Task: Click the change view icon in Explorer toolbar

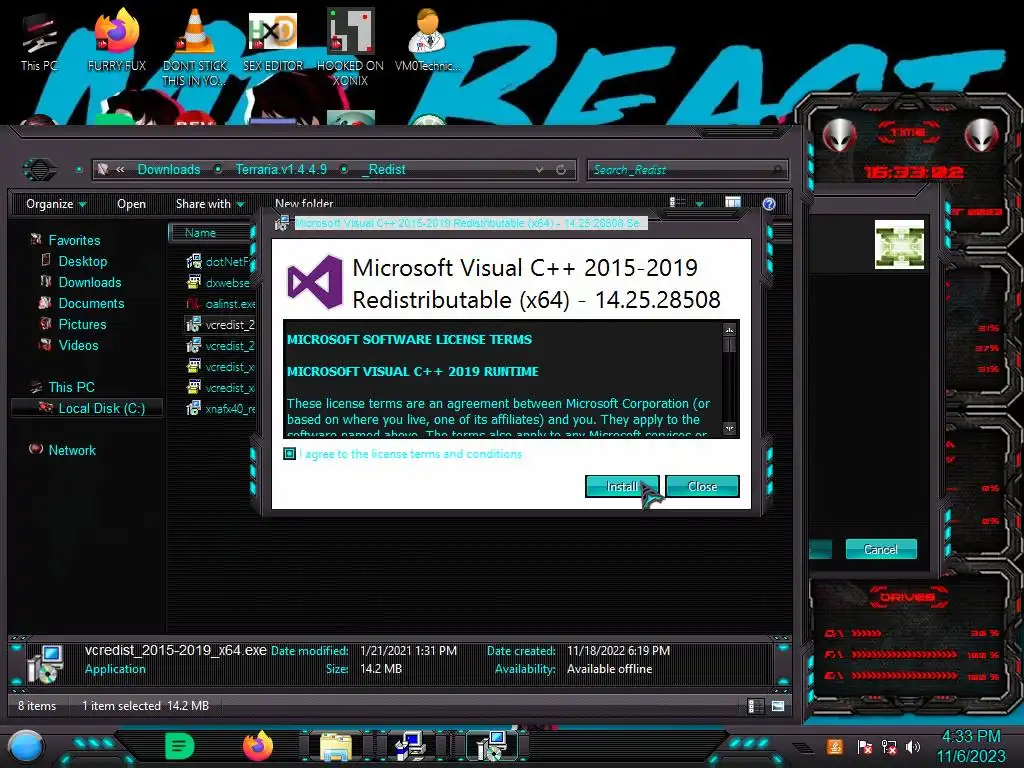Action: (x=677, y=203)
